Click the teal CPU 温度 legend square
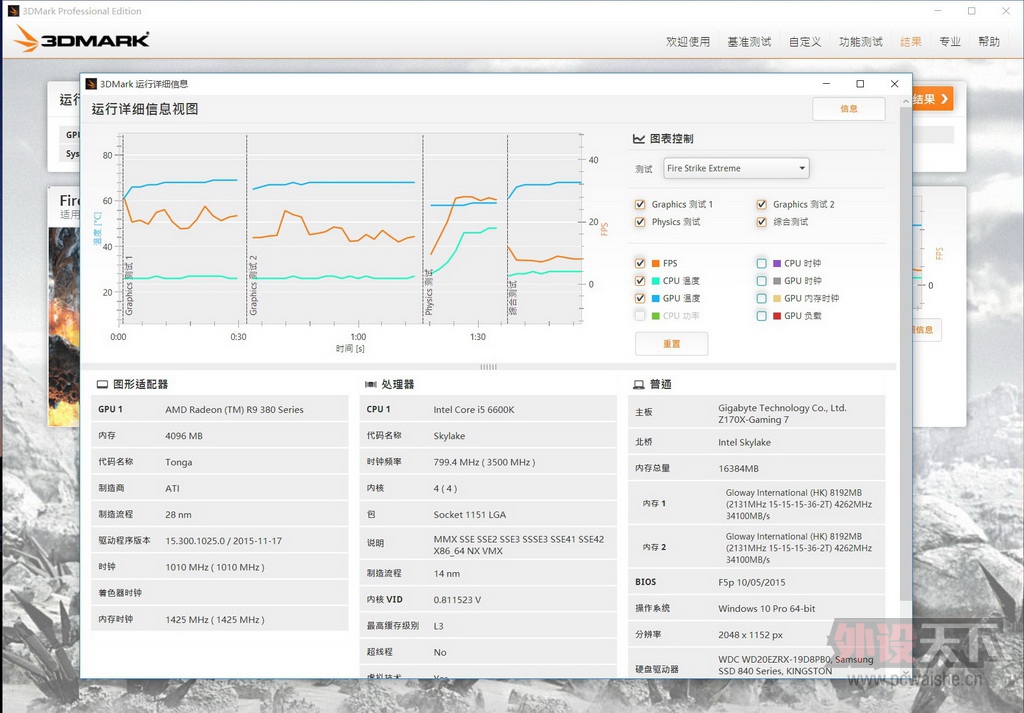Viewport: 1024px width, 713px height. 656,281
